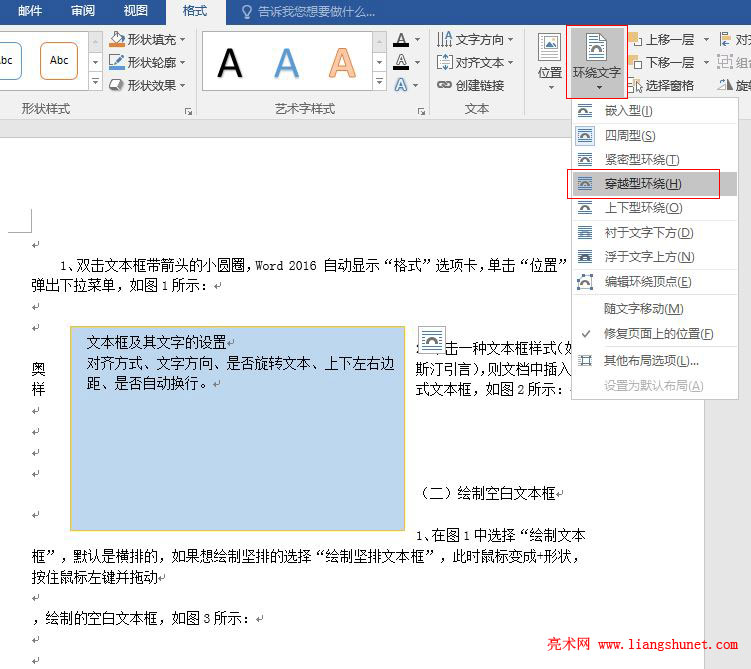
Task: Select Move with Text 随文字移动(M)
Action: pyautogui.click(x=655, y=309)
